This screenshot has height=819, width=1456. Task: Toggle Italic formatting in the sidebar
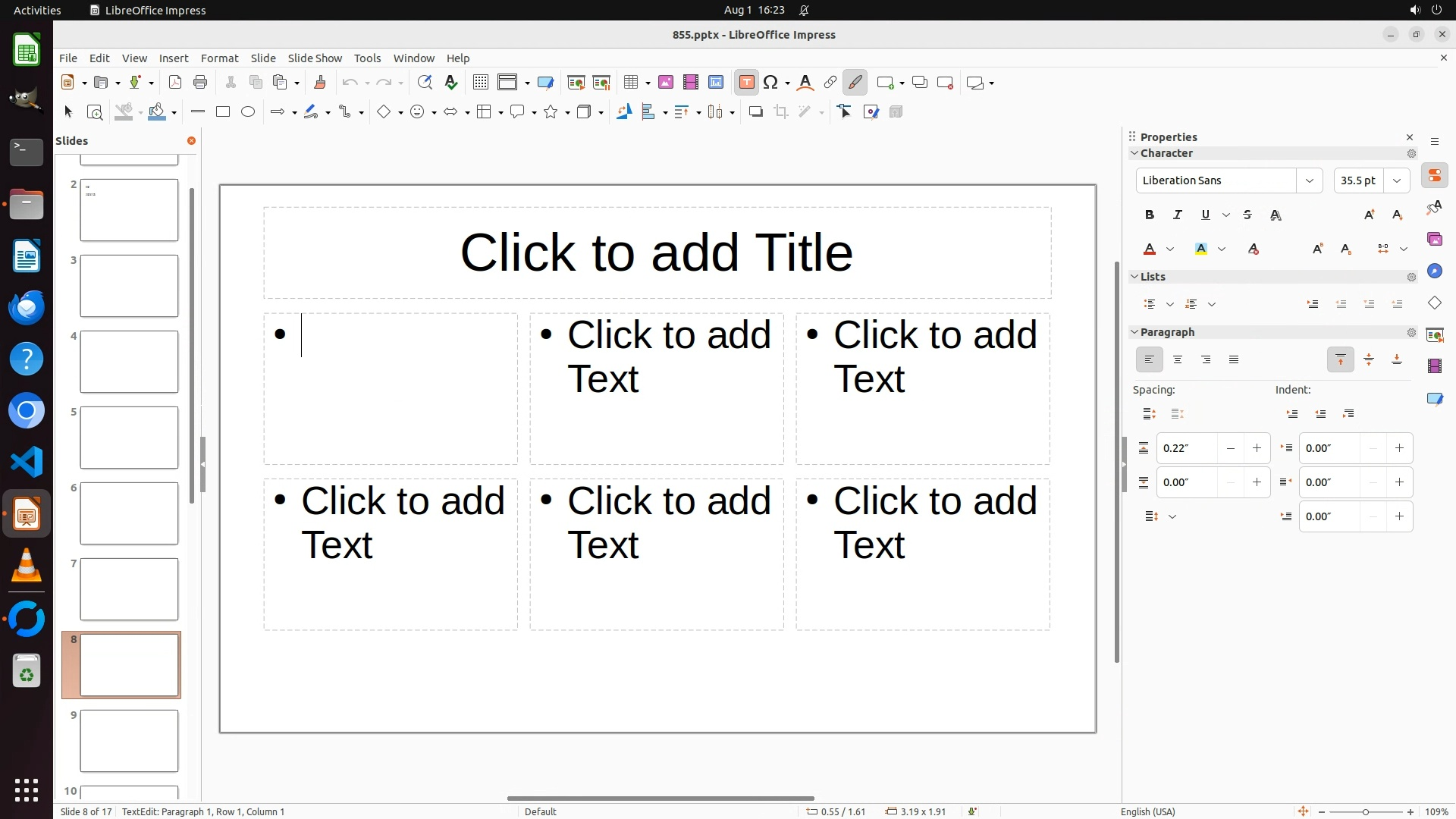click(x=1178, y=215)
